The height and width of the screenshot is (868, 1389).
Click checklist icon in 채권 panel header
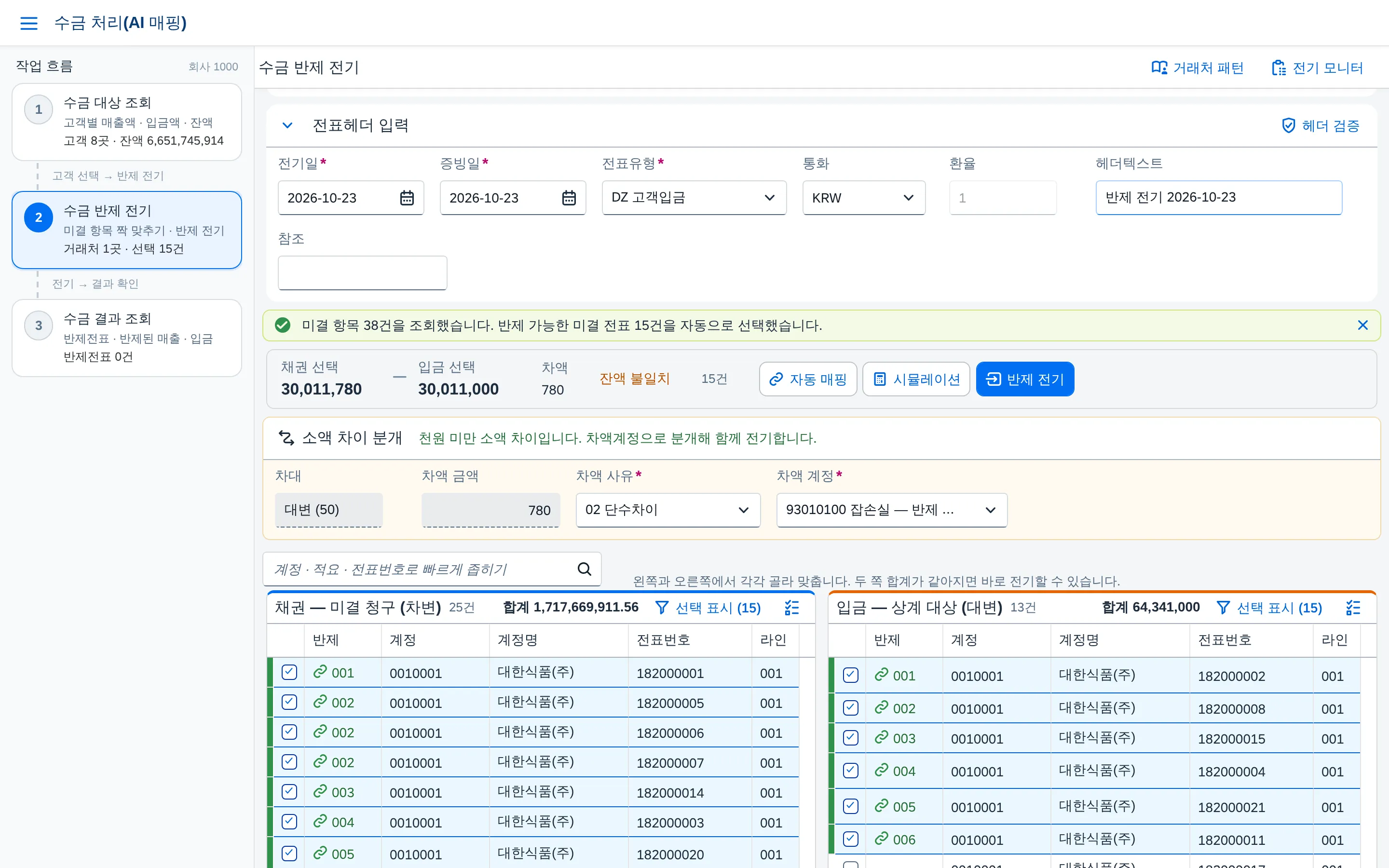(x=791, y=608)
